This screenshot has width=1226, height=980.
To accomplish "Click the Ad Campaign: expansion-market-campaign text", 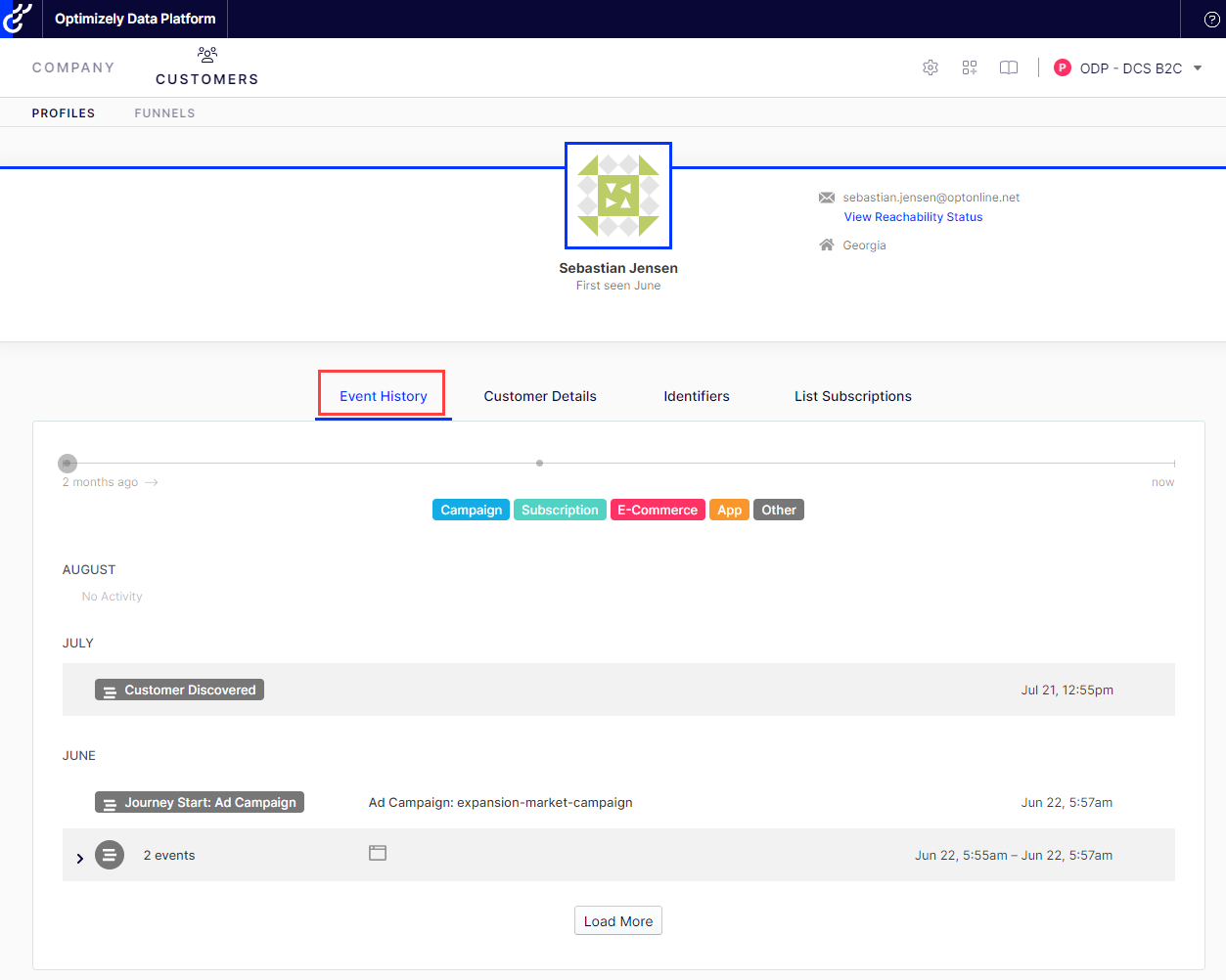I will pos(501,802).
